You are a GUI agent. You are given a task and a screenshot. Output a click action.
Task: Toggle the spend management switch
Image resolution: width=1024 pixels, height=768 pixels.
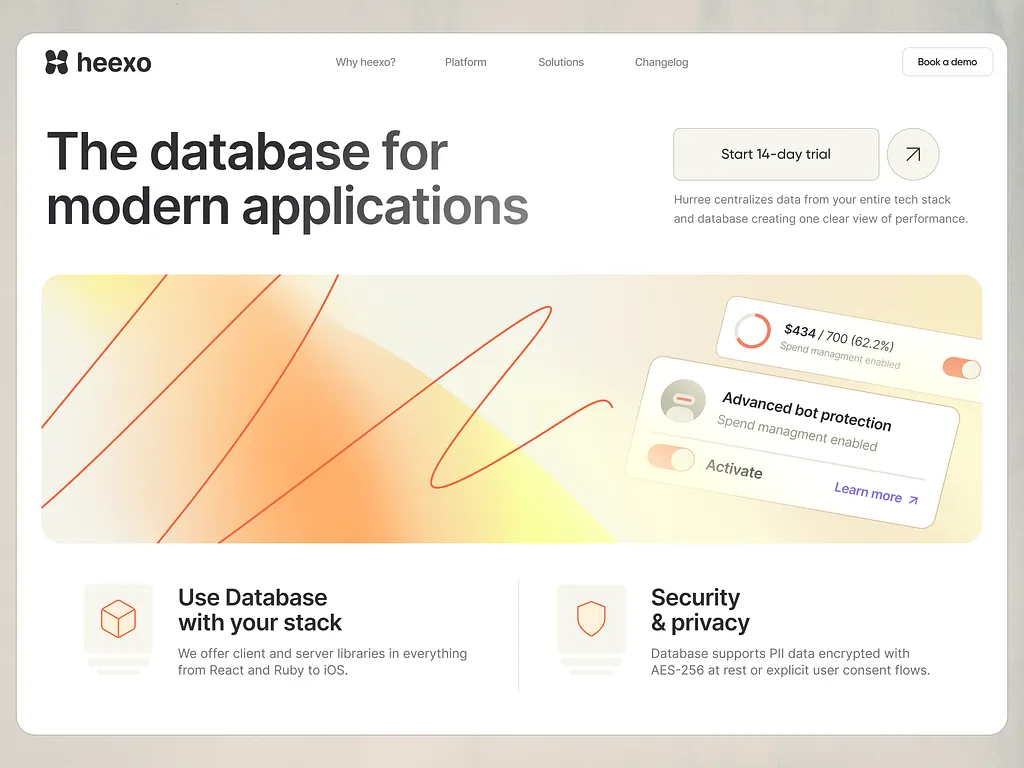961,368
